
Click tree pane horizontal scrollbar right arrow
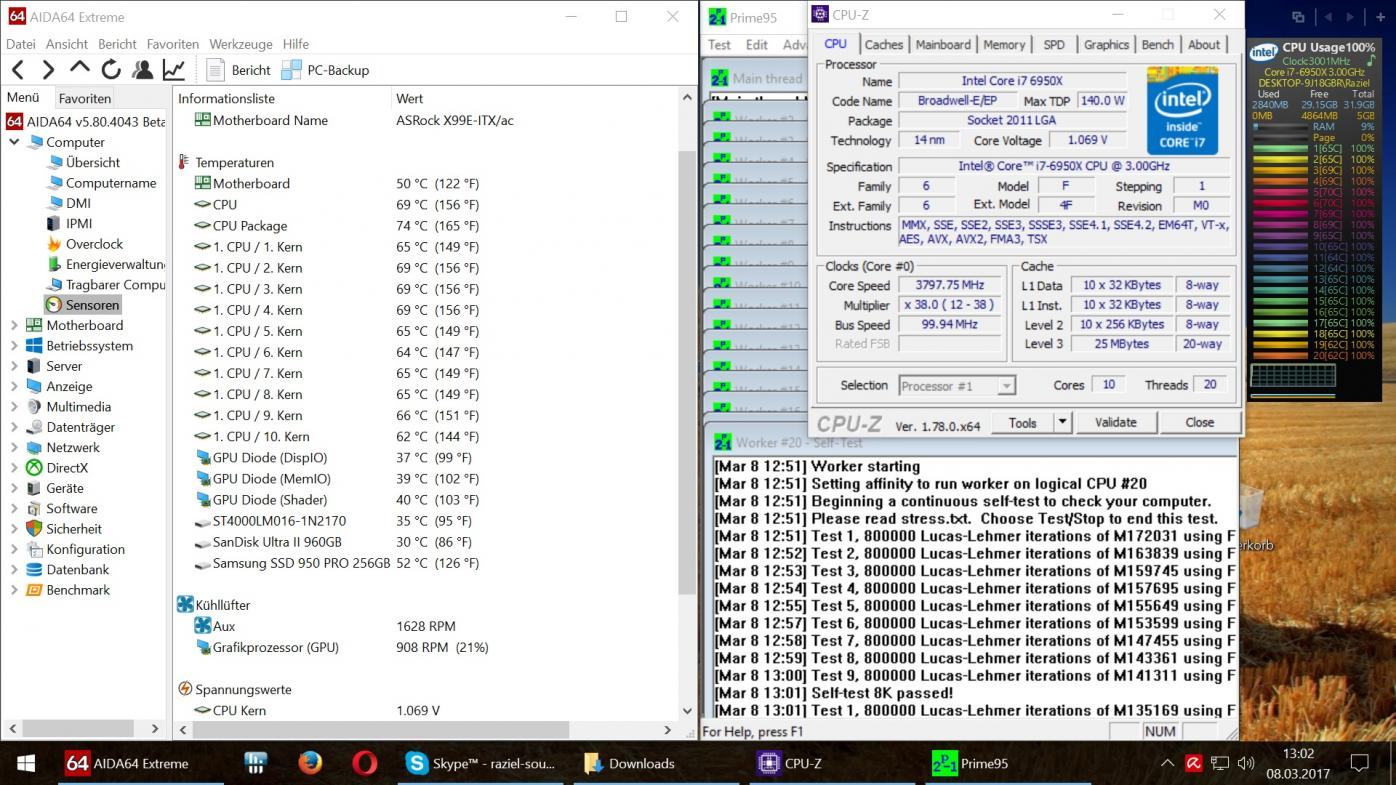click(x=155, y=728)
